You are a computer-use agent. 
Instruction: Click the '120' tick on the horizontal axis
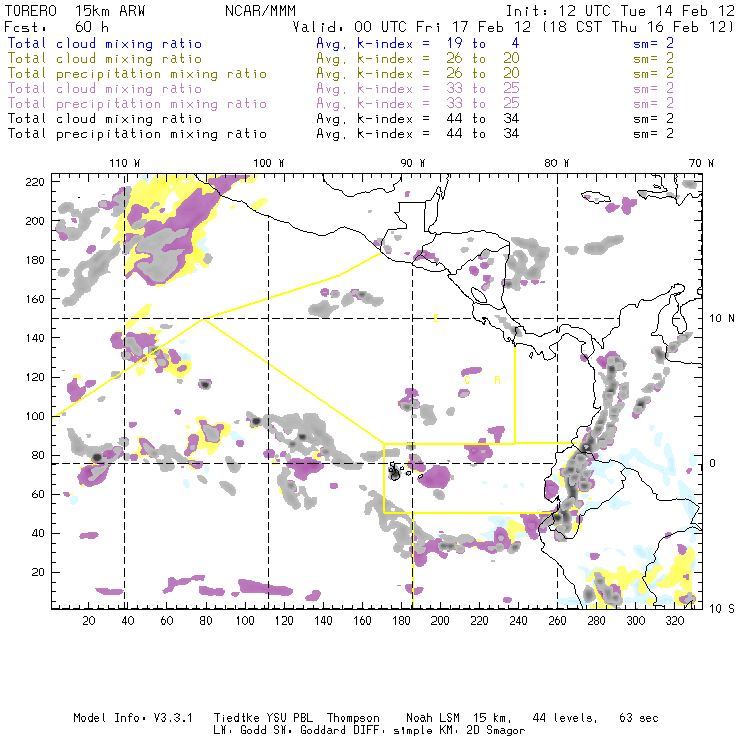pyautogui.click(x=284, y=621)
